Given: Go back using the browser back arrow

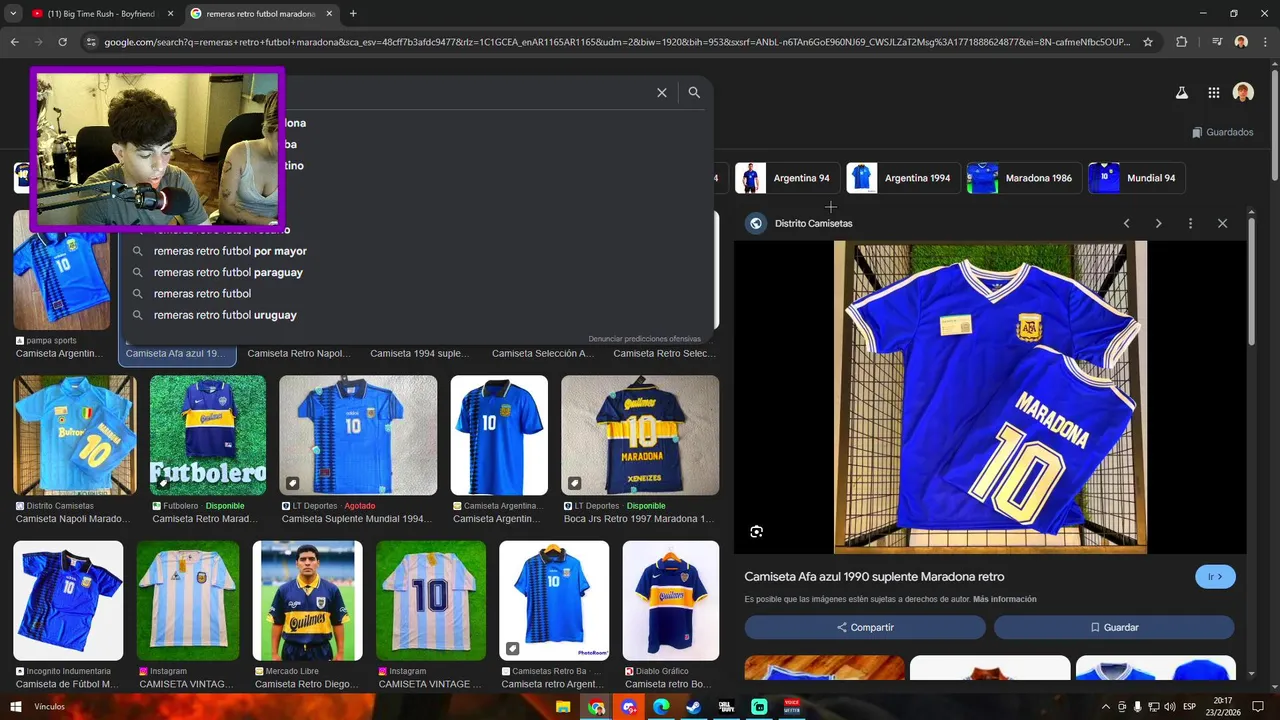Looking at the screenshot, I should pyautogui.click(x=14, y=42).
